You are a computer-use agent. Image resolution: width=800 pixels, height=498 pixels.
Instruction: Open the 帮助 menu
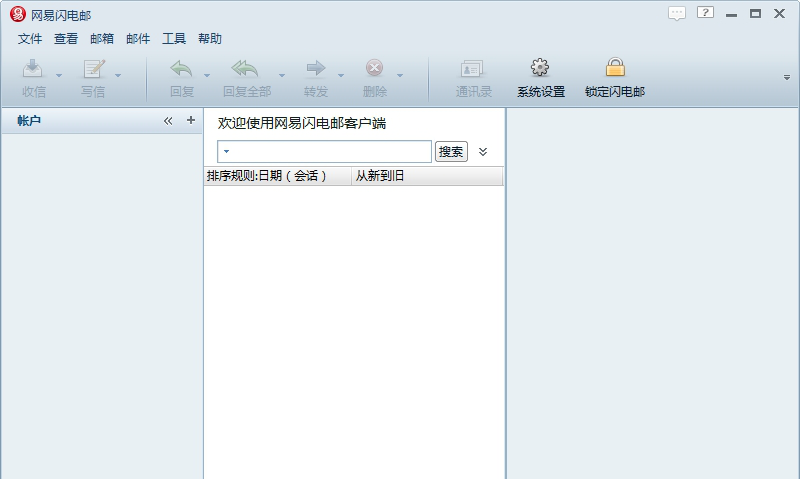[210, 39]
